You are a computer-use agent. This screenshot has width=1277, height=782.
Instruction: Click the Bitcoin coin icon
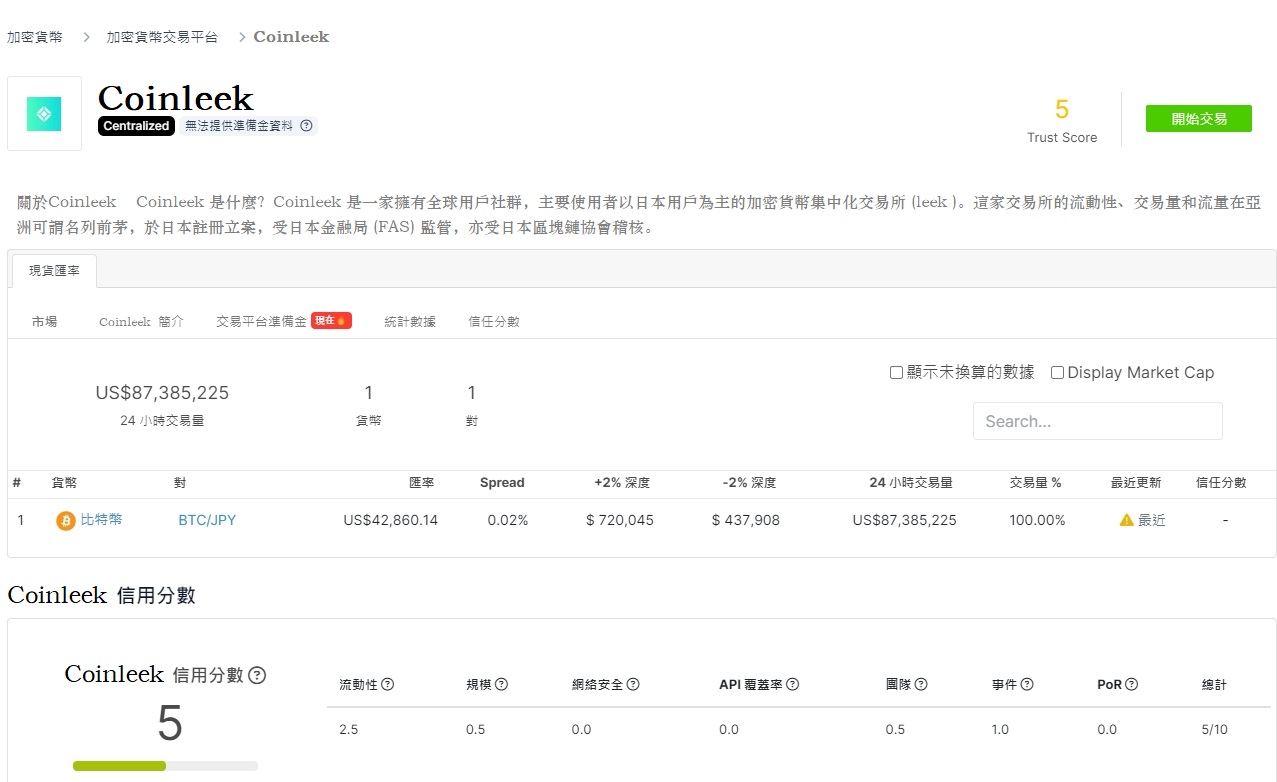[66, 521]
